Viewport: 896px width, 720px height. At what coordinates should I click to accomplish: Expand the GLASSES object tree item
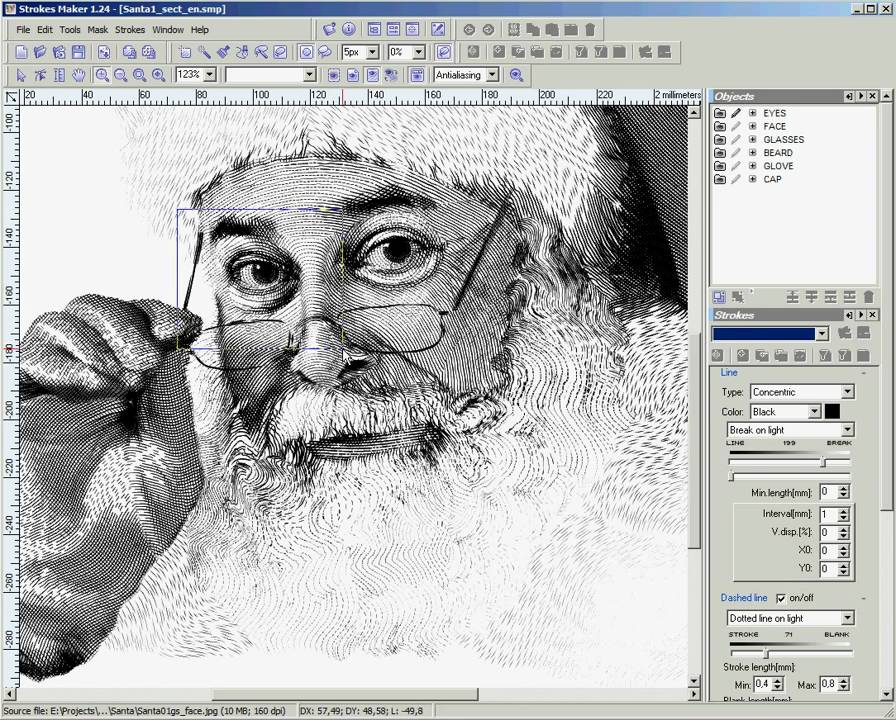coord(753,139)
